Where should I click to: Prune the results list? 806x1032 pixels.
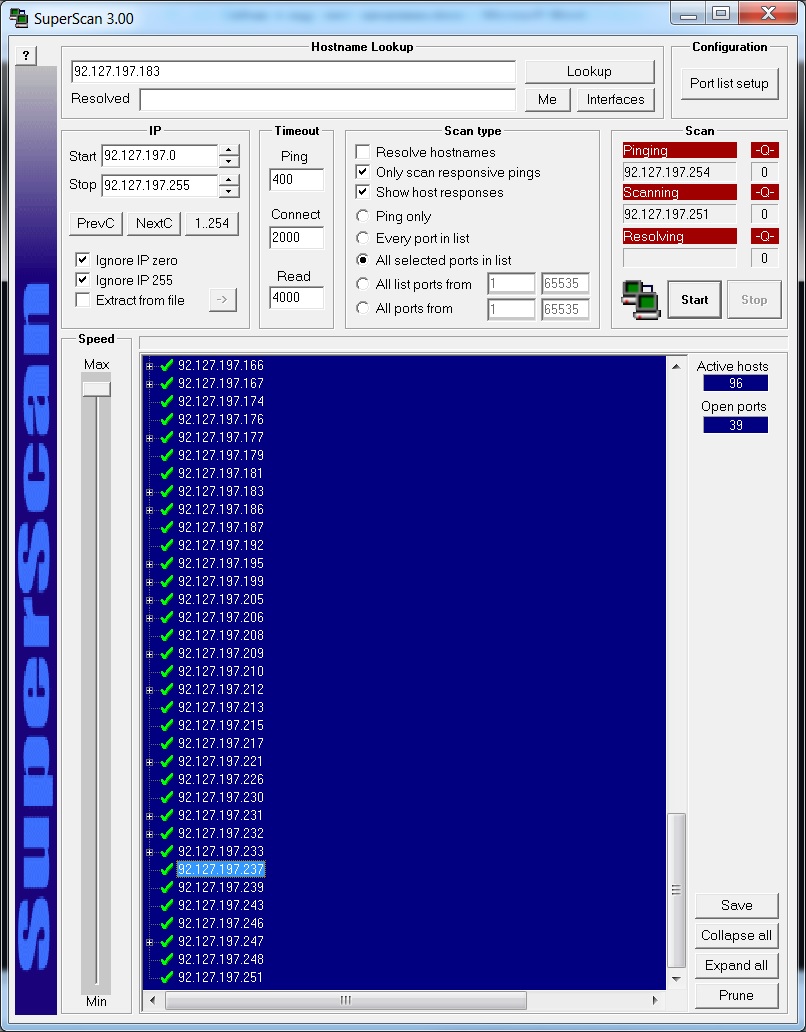point(736,995)
